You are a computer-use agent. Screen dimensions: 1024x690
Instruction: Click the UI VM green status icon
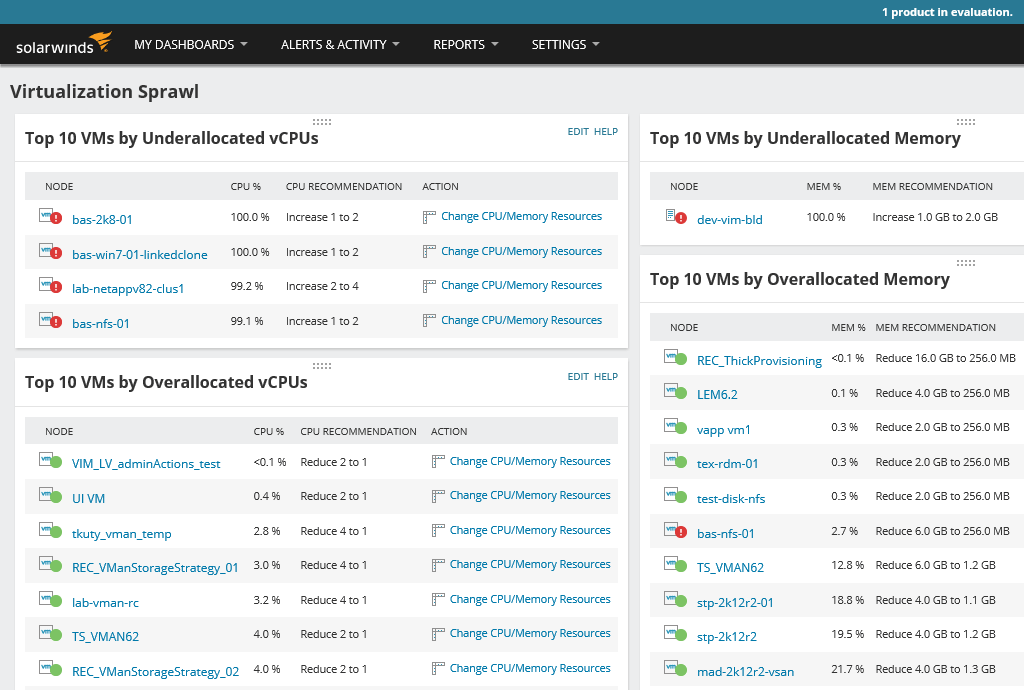click(x=50, y=496)
